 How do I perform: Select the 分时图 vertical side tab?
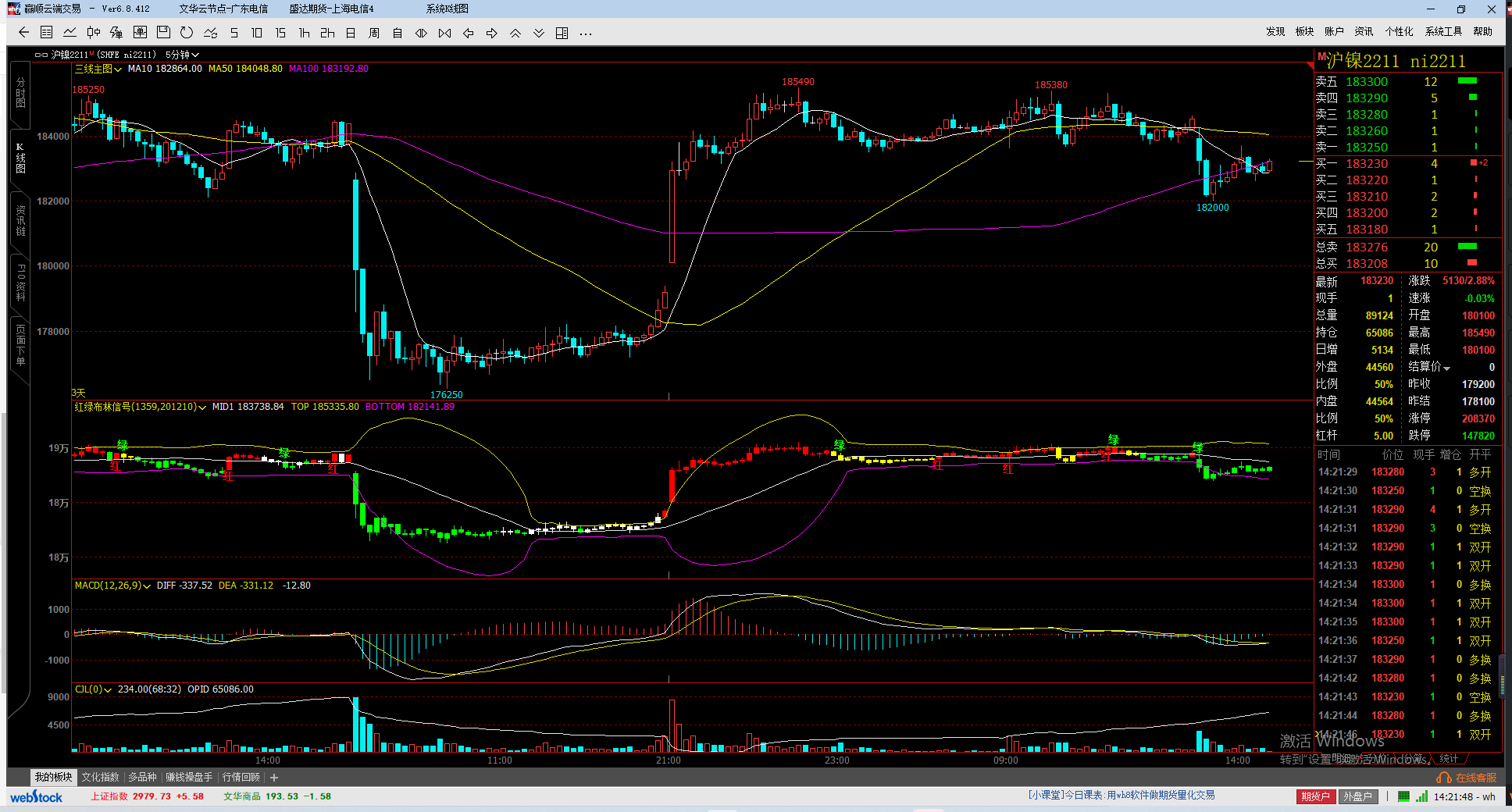tap(20, 92)
